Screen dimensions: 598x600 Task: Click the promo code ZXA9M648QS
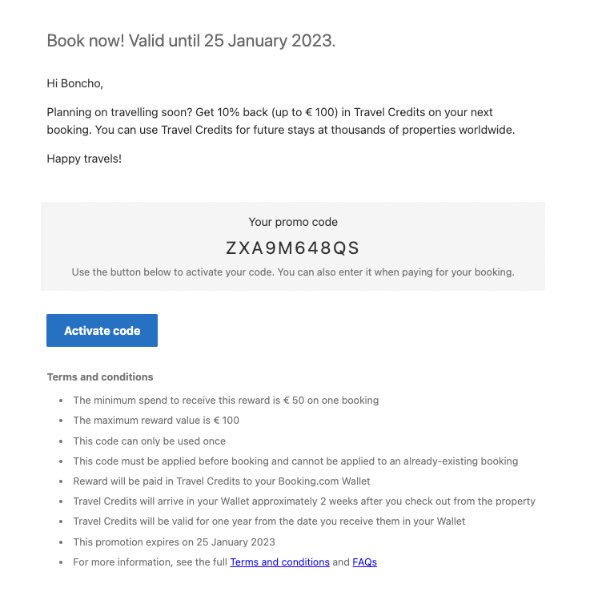click(x=293, y=248)
